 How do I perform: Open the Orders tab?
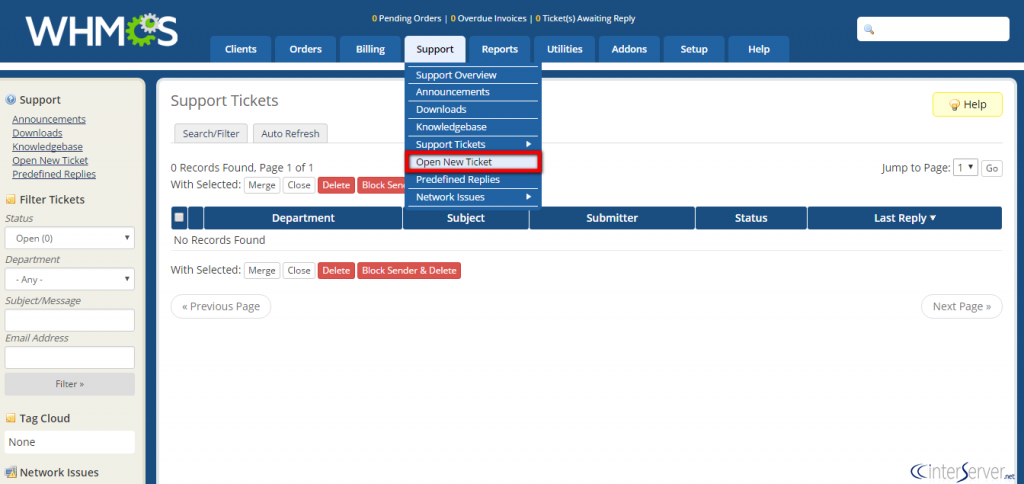306,50
